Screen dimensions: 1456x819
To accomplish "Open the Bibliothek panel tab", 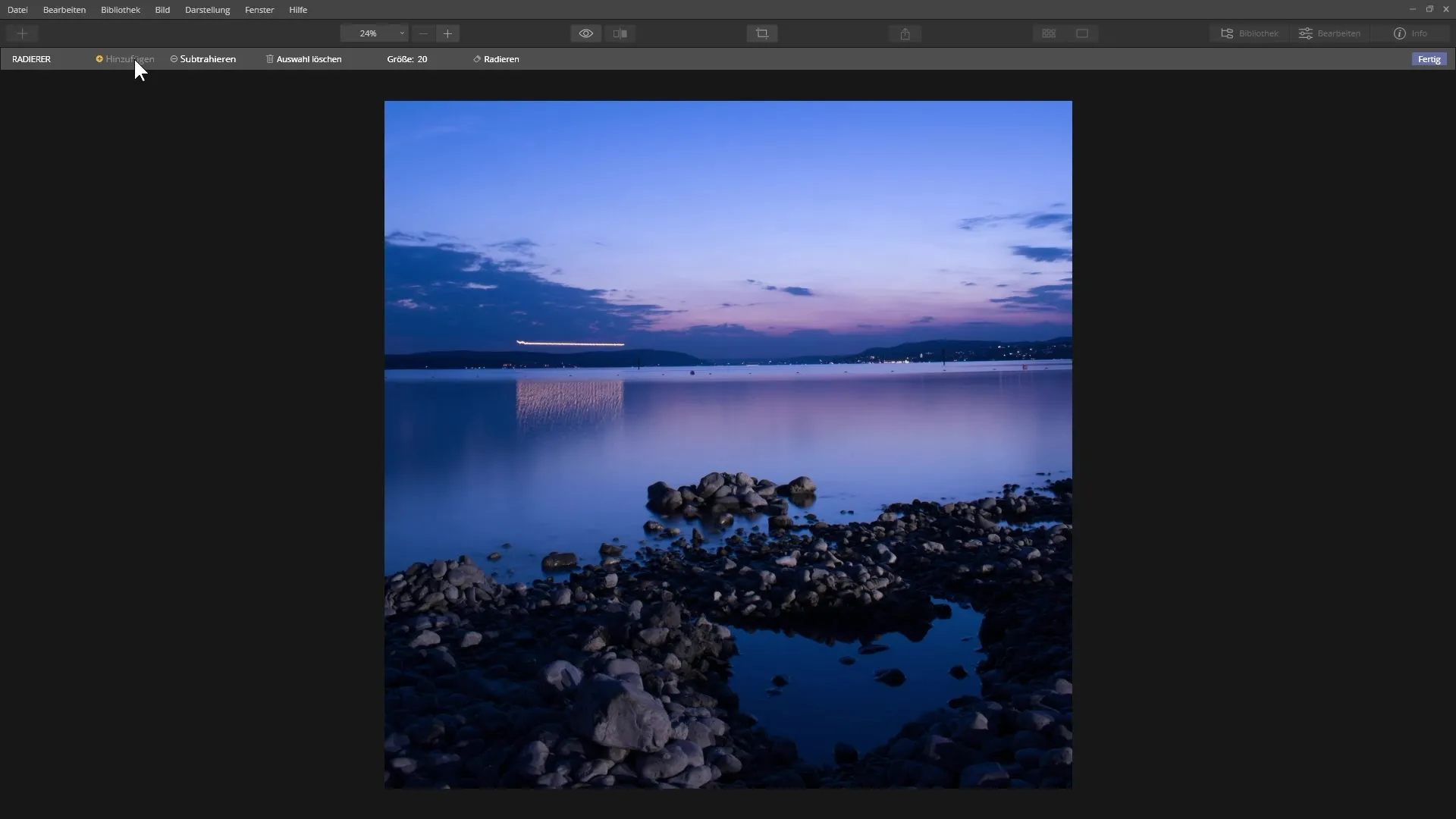I will tap(1250, 33).
